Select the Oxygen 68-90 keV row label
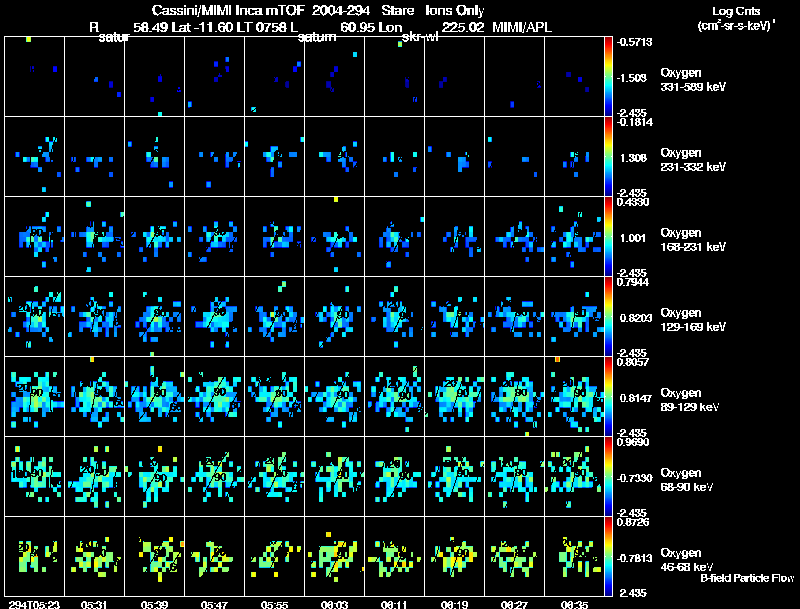Screen dimensions: 800x609 pyautogui.click(x=687, y=480)
